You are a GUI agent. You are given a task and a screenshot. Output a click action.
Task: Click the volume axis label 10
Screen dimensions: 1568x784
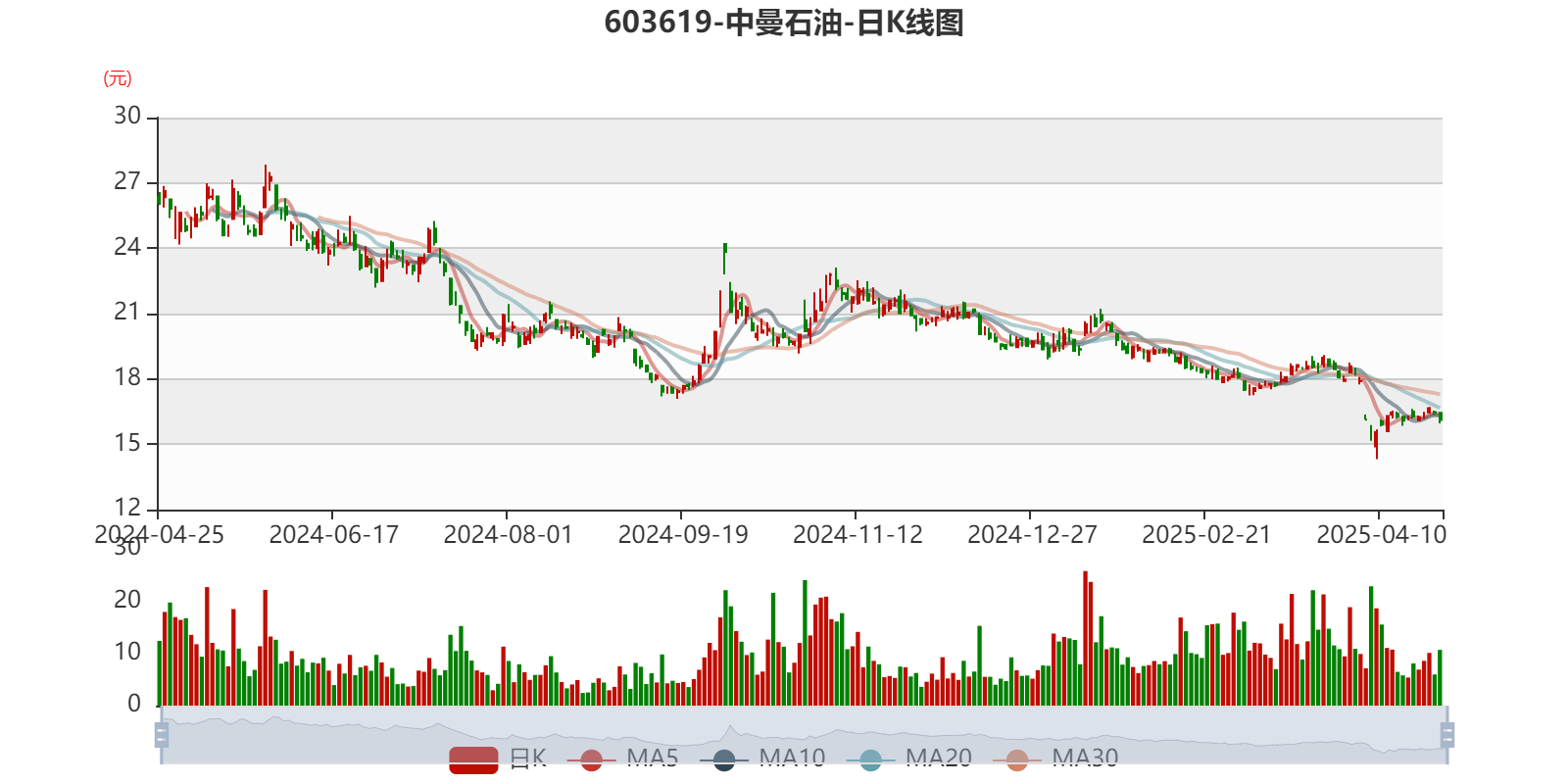tap(127, 652)
